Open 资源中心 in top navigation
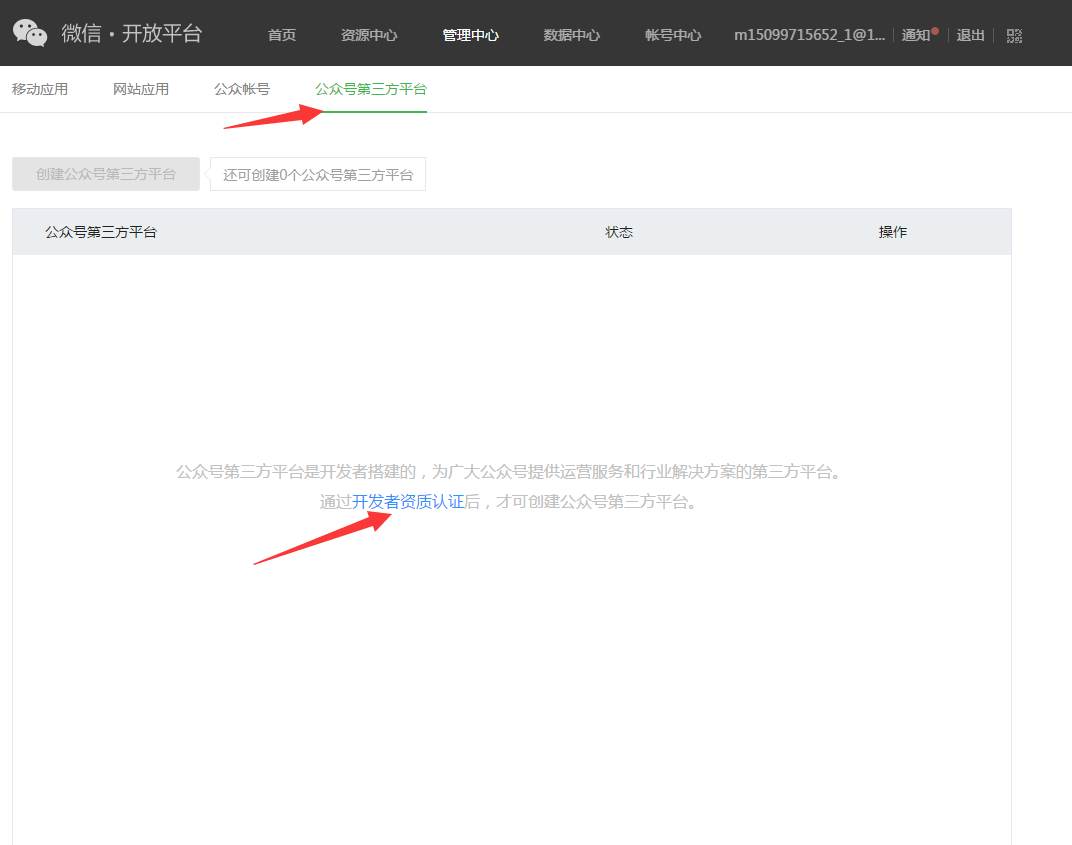1072x845 pixels. coord(369,35)
